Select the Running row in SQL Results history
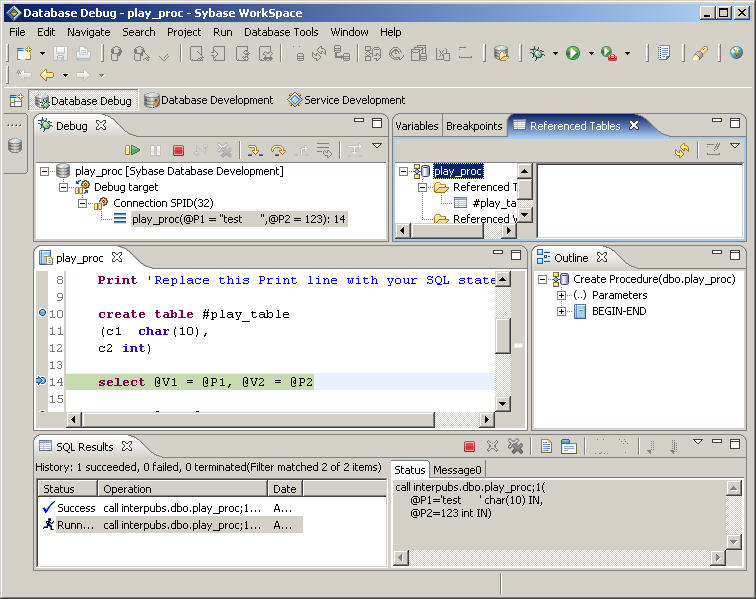 click(x=171, y=525)
